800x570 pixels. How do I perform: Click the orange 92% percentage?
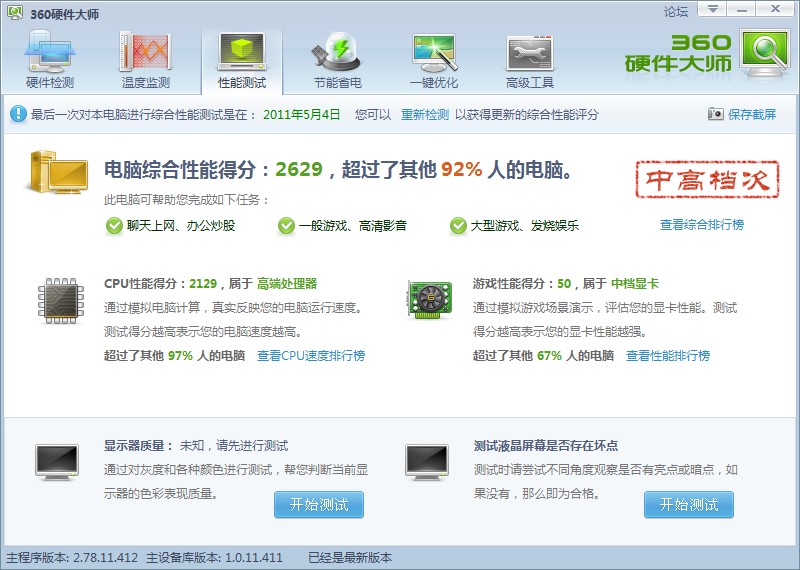click(462, 169)
